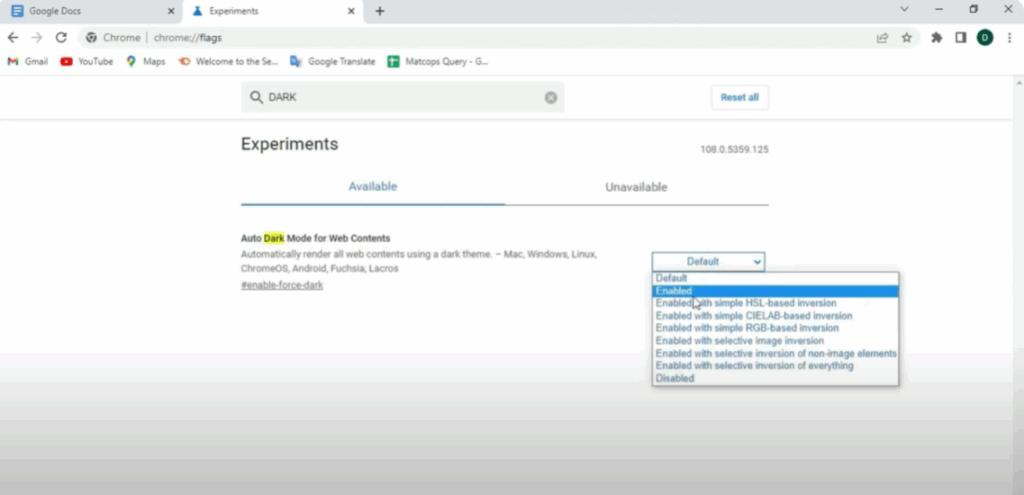Clear the DARK search text

pos(551,97)
